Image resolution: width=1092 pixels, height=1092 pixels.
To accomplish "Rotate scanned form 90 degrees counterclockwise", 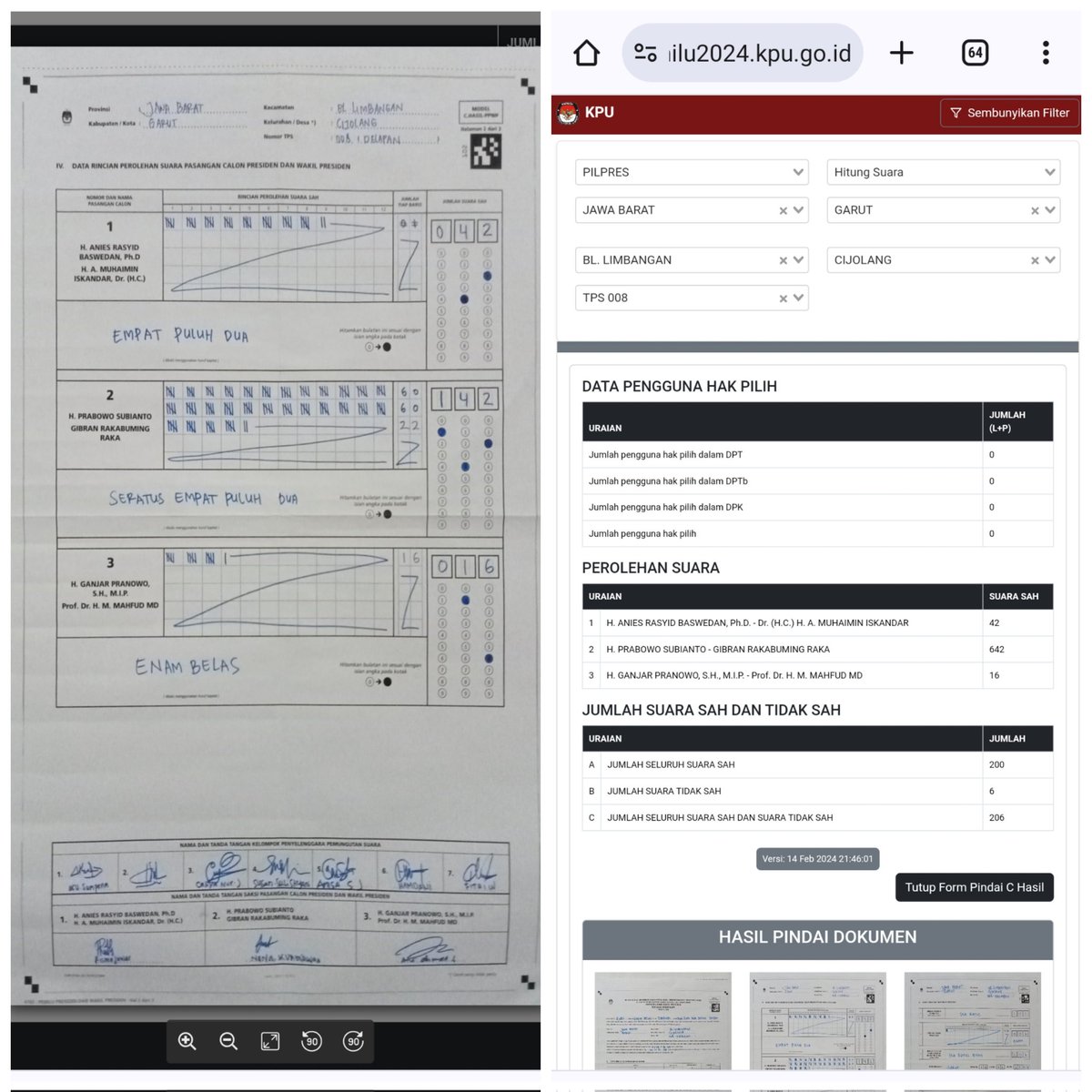I will point(311,1041).
